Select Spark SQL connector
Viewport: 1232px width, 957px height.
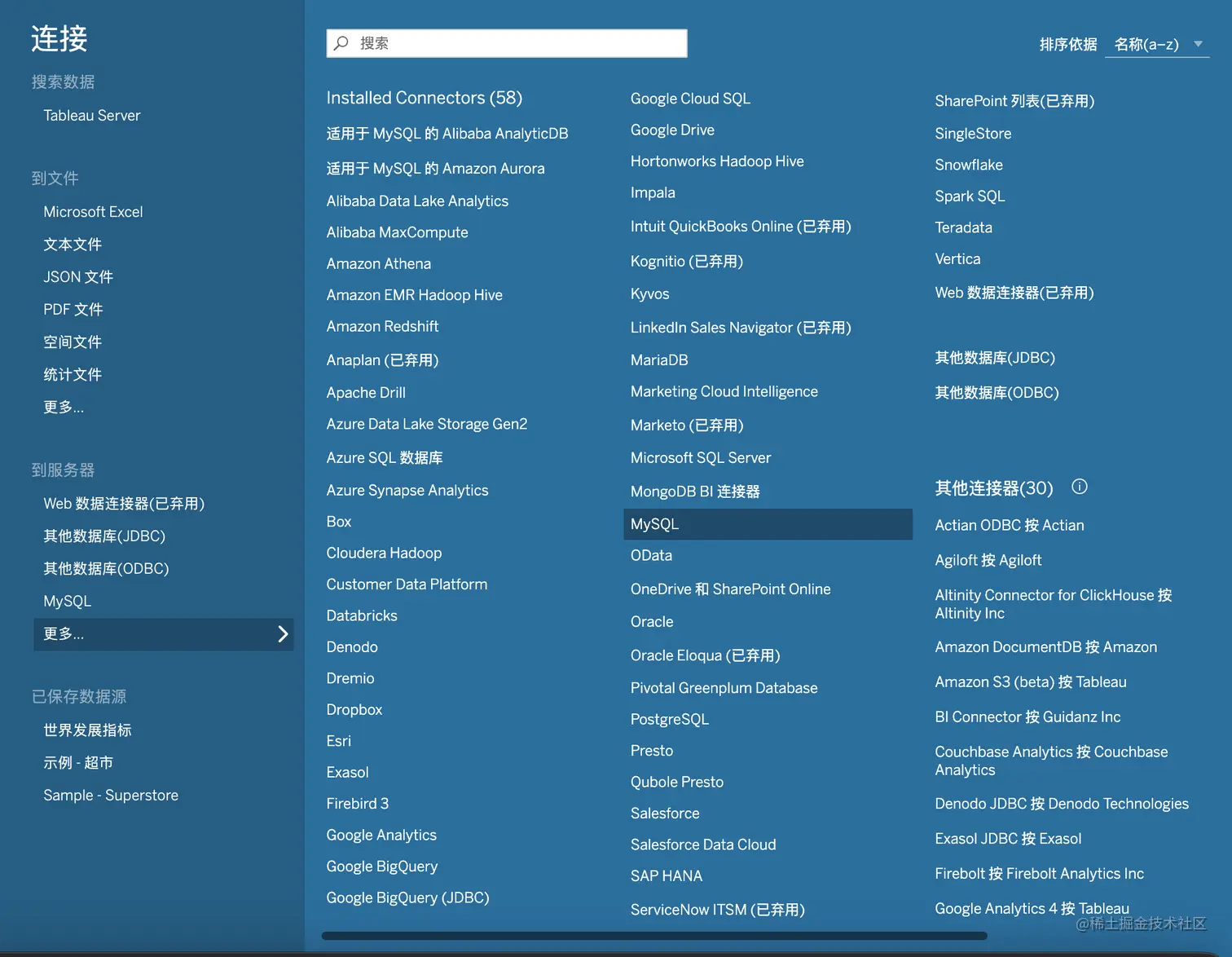[970, 196]
